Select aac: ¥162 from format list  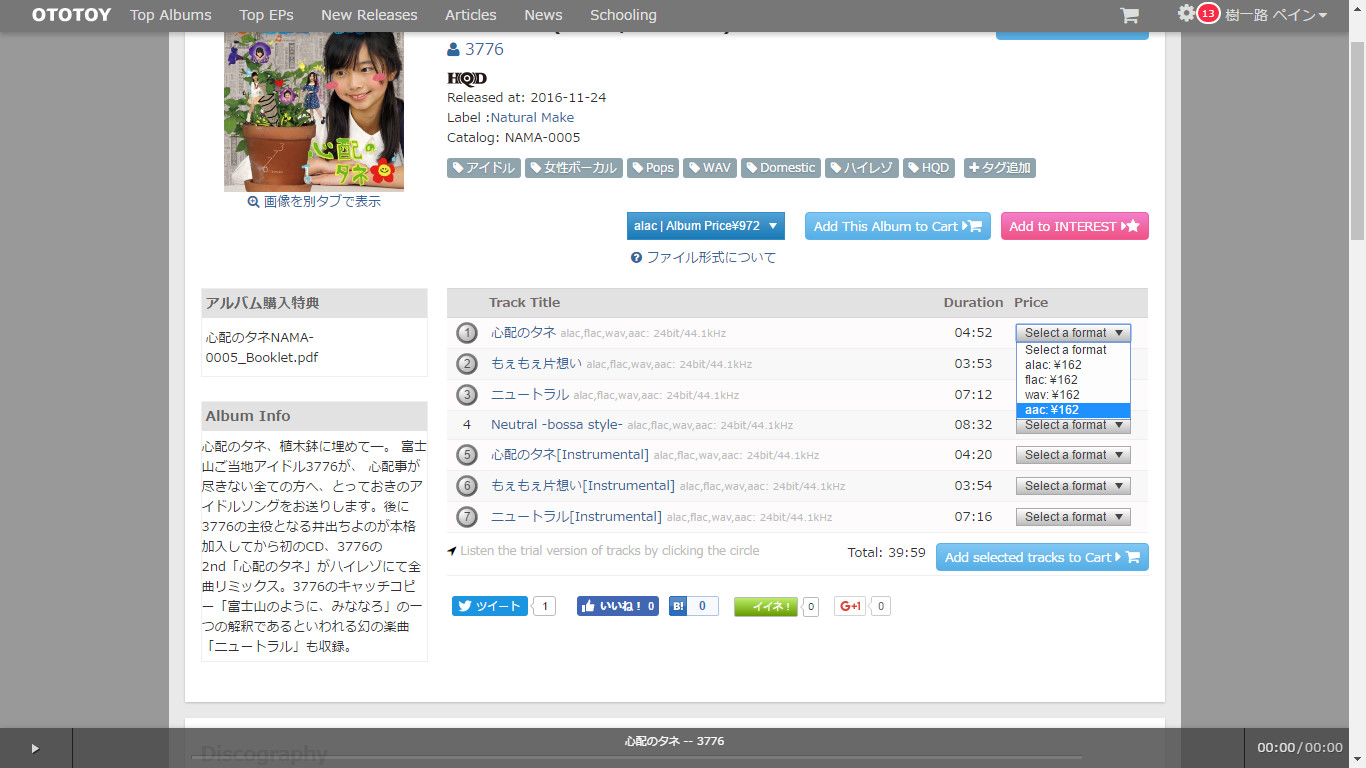pyautogui.click(x=1072, y=410)
